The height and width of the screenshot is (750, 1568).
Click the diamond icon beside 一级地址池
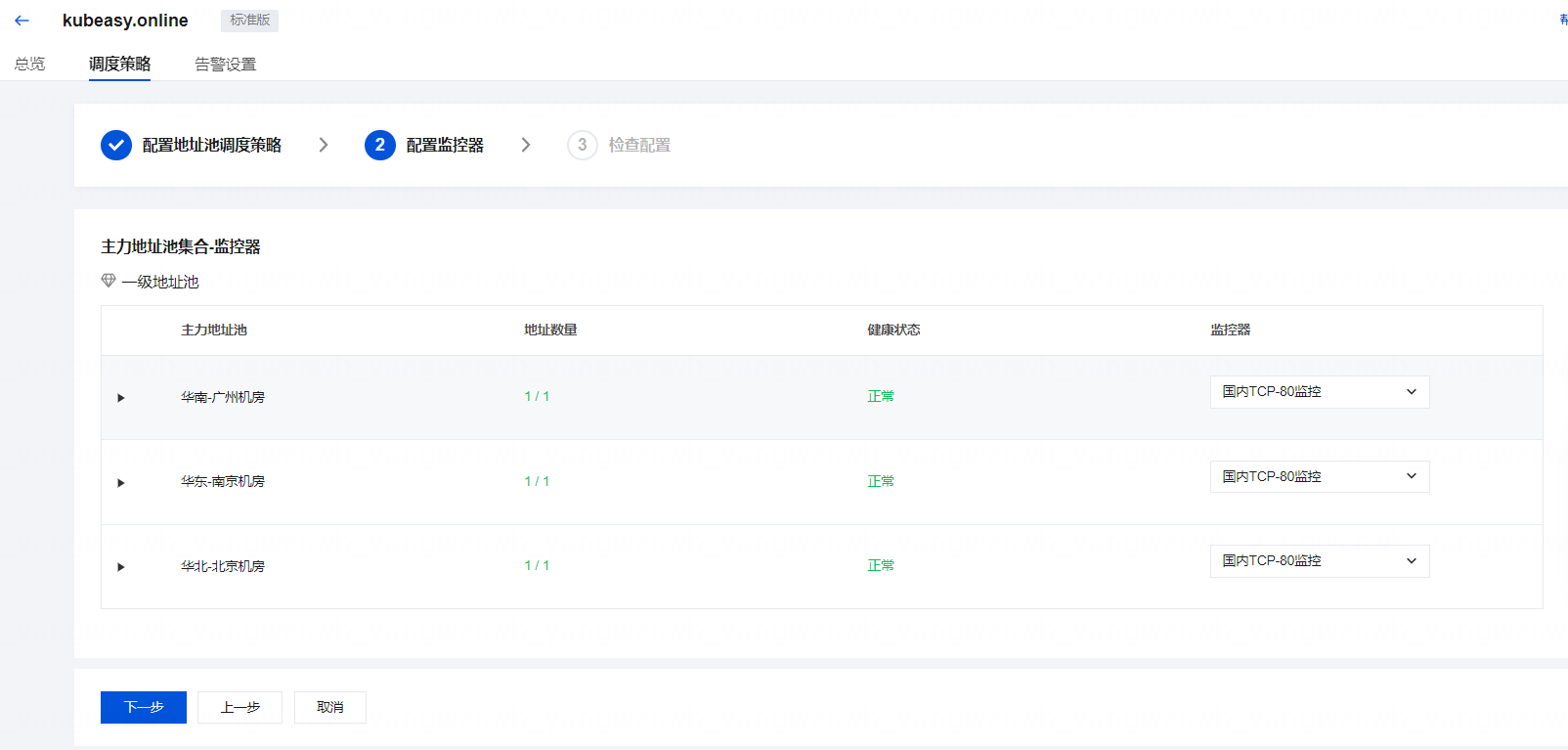[109, 281]
